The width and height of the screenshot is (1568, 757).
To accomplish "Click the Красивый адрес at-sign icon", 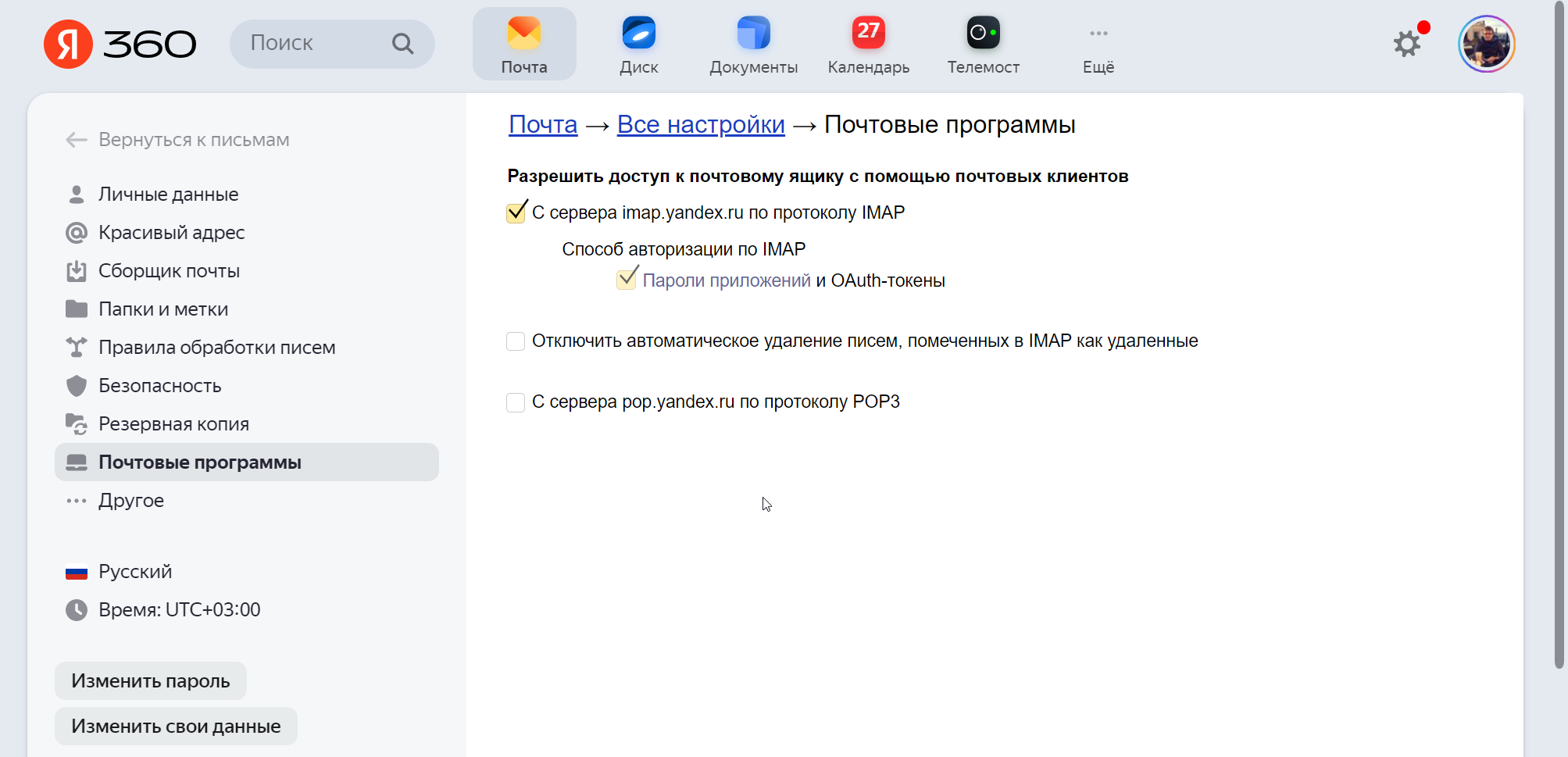I will [76, 233].
